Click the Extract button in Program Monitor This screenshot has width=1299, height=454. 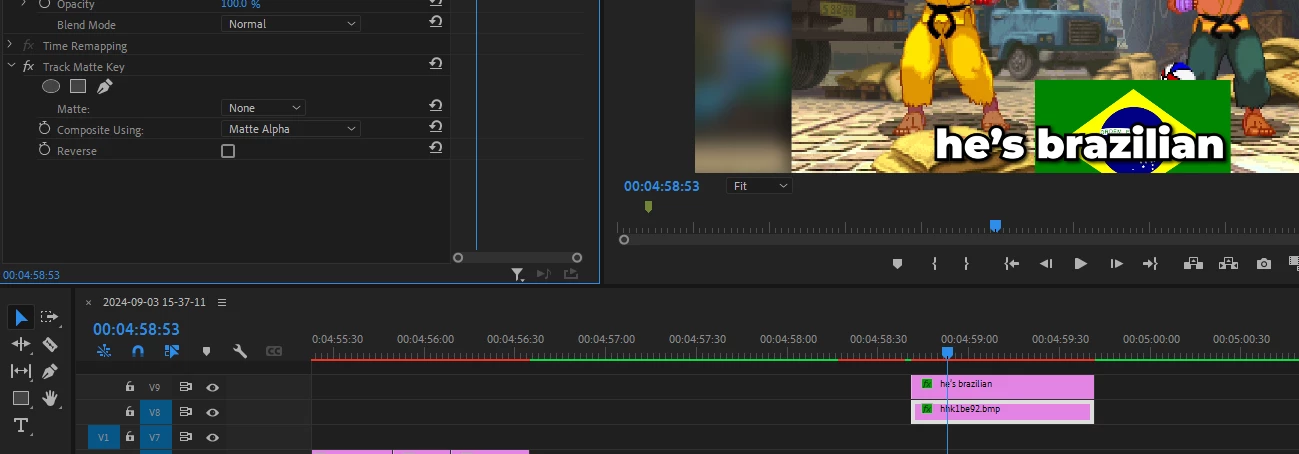[x=1228, y=264]
